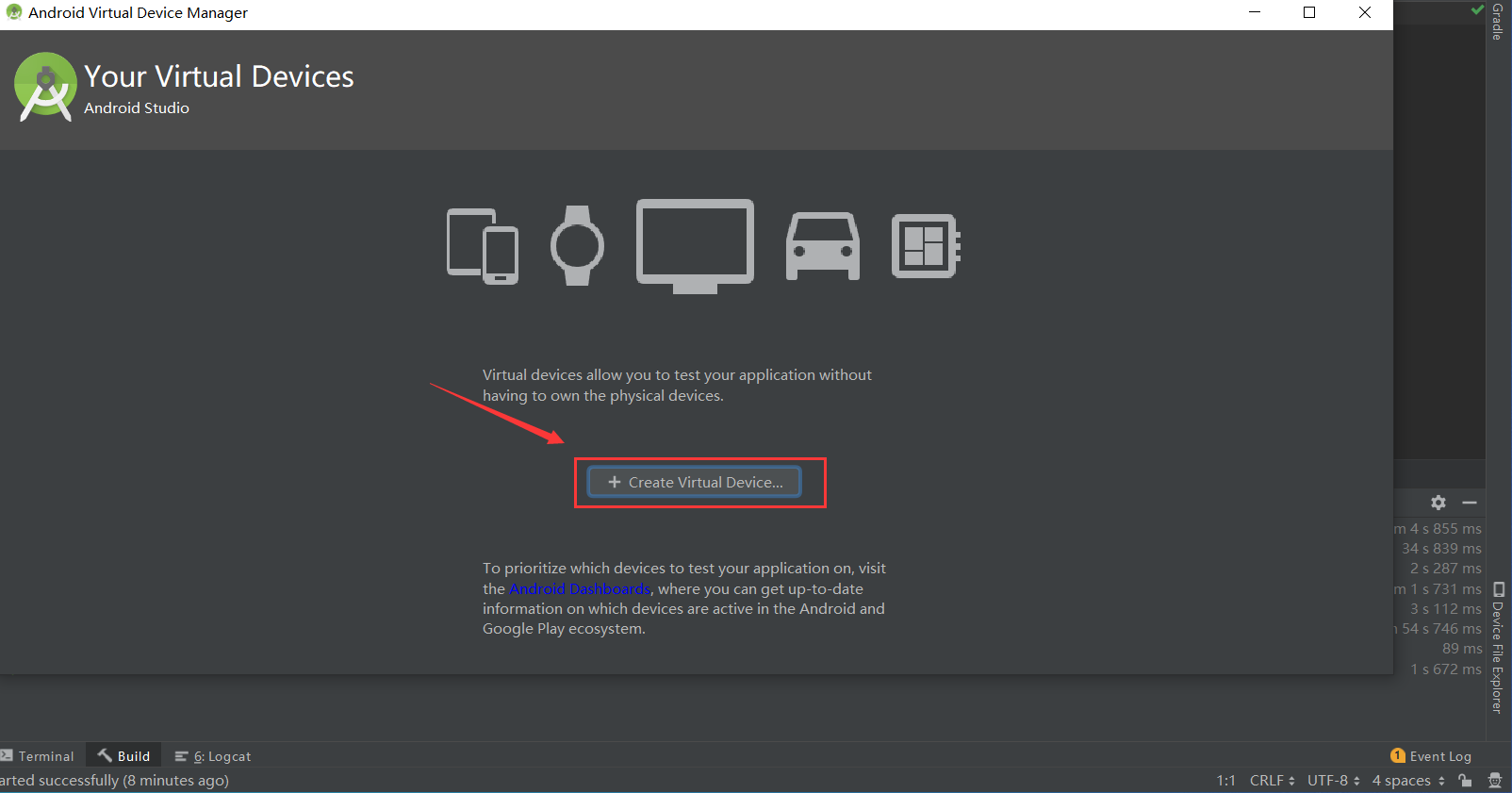This screenshot has height=793, width=1512.
Task: Click the green checkmark inspection indicator
Action: (x=1477, y=9)
